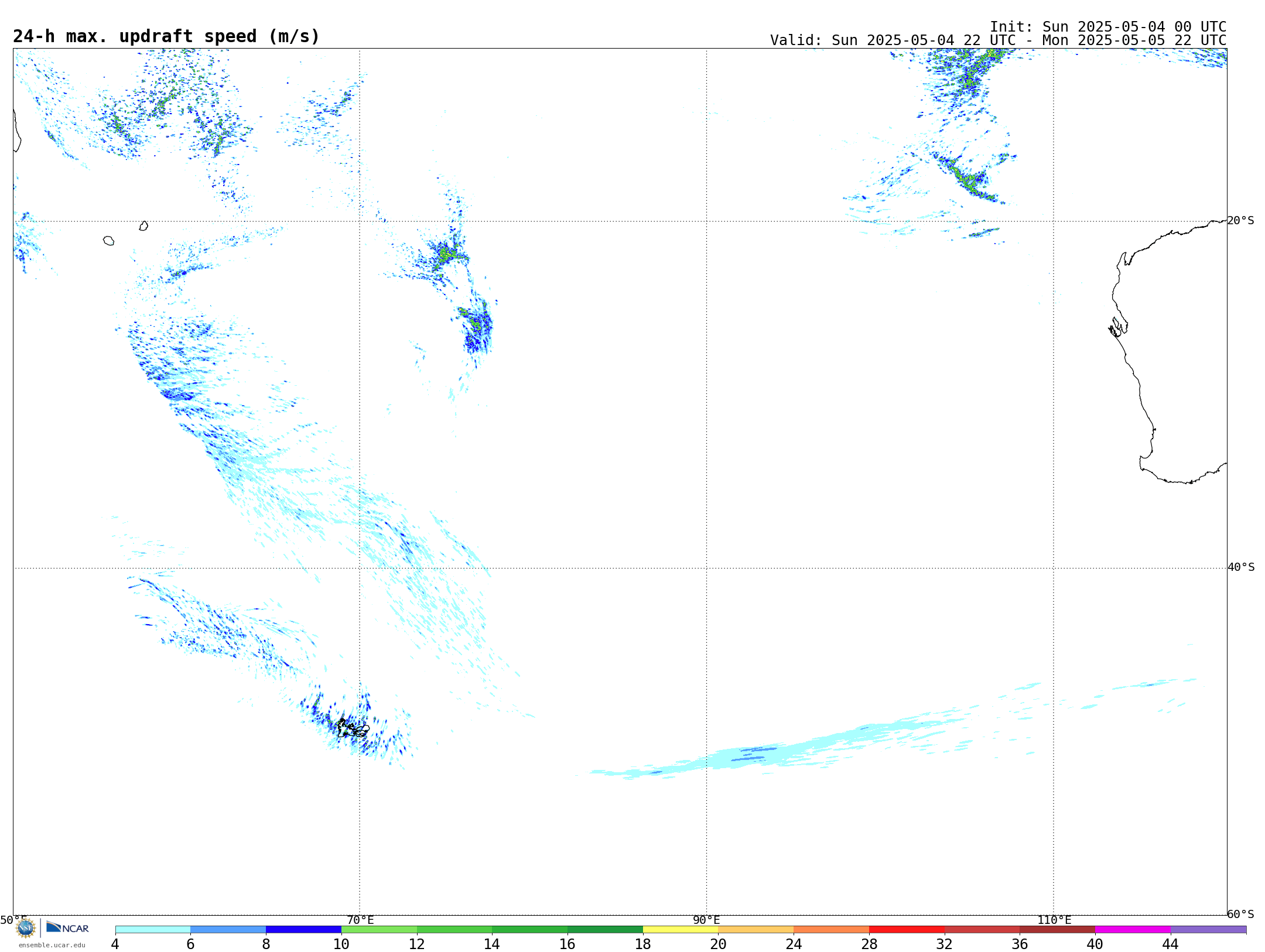Select the dark blue 8–10 color swatch
Image resolution: width=1265 pixels, height=952 pixels.
pyautogui.click(x=304, y=929)
